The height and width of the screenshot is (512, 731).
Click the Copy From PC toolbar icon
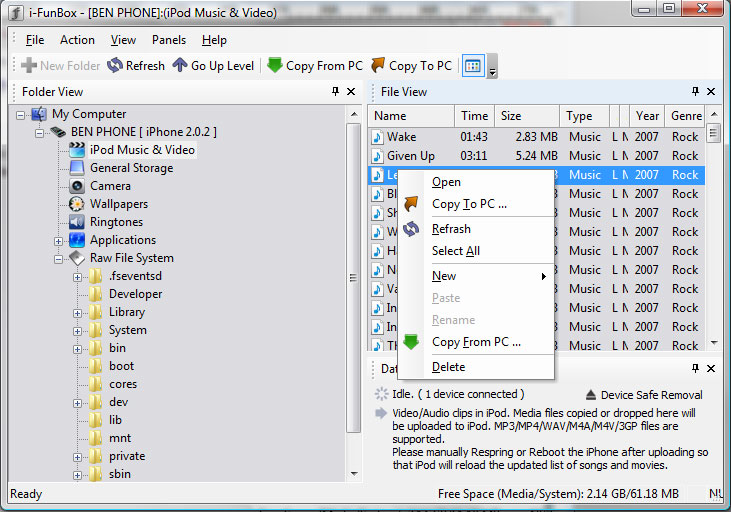[x=275, y=66]
